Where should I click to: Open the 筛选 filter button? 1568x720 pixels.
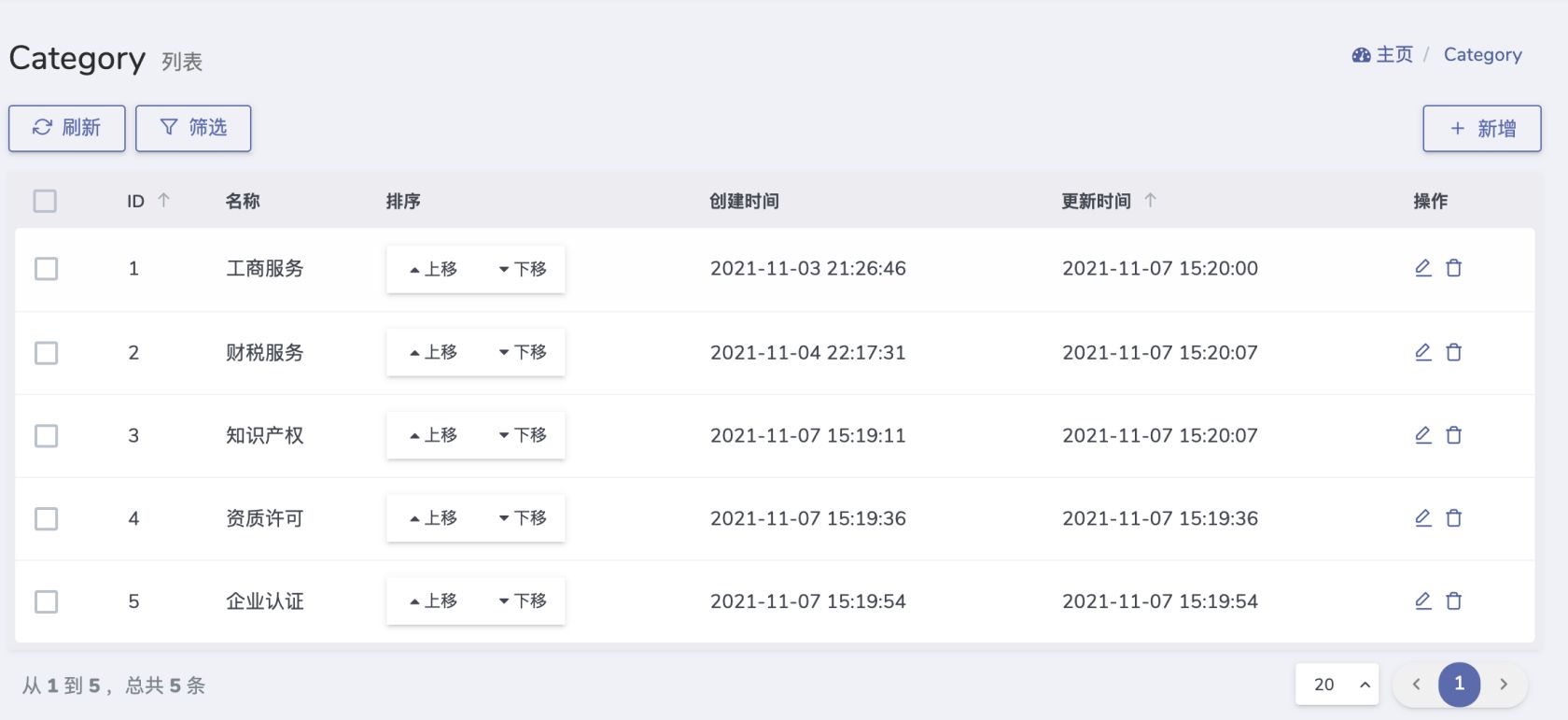pos(193,128)
